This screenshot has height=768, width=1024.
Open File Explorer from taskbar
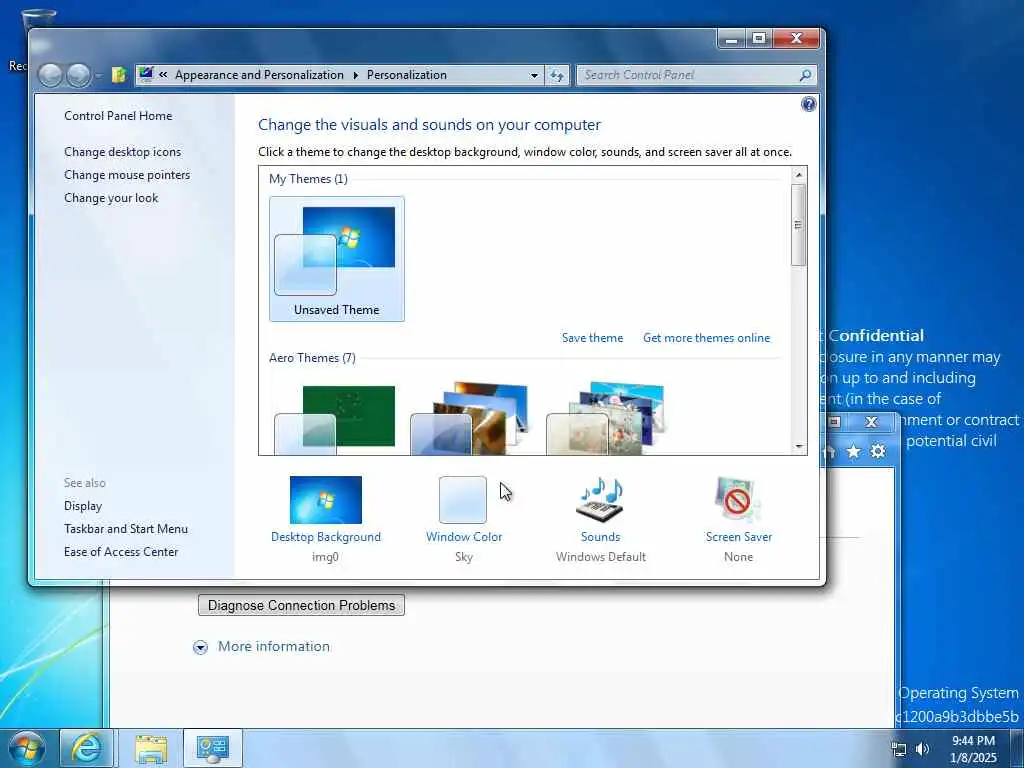click(x=151, y=748)
